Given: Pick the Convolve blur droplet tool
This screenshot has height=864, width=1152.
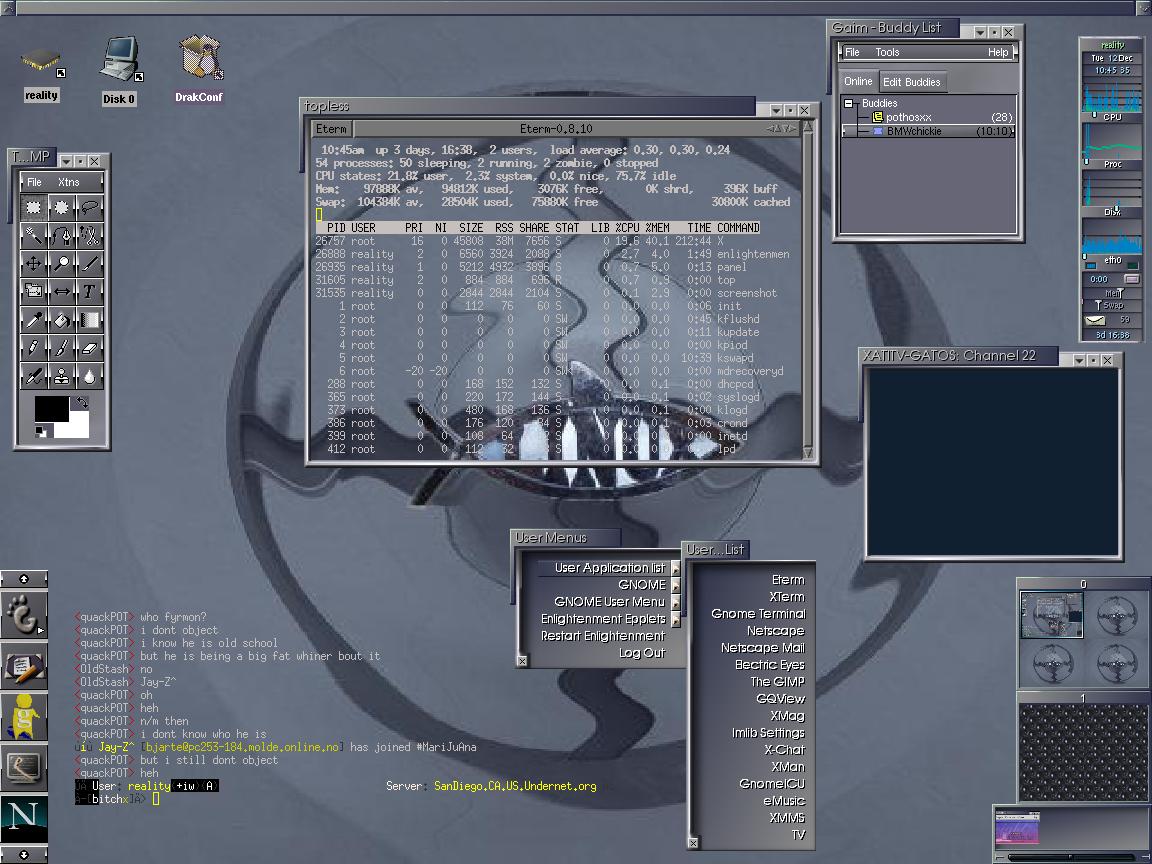Looking at the screenshot, I should 90,375.
